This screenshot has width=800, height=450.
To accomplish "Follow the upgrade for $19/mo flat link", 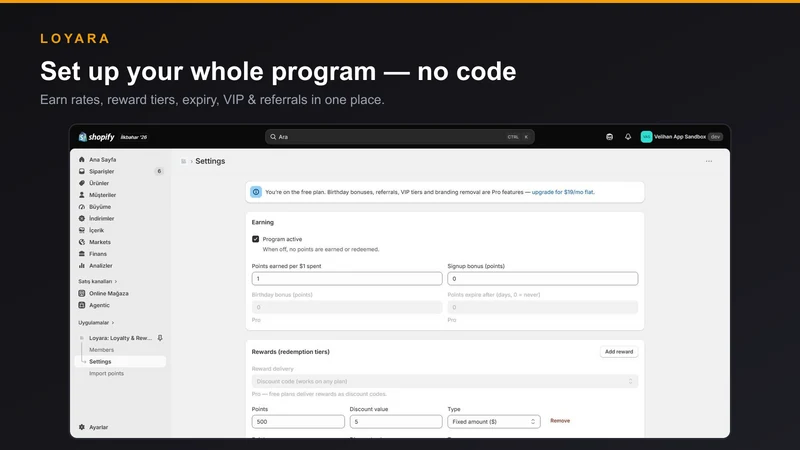I will (x=563, y=192).
